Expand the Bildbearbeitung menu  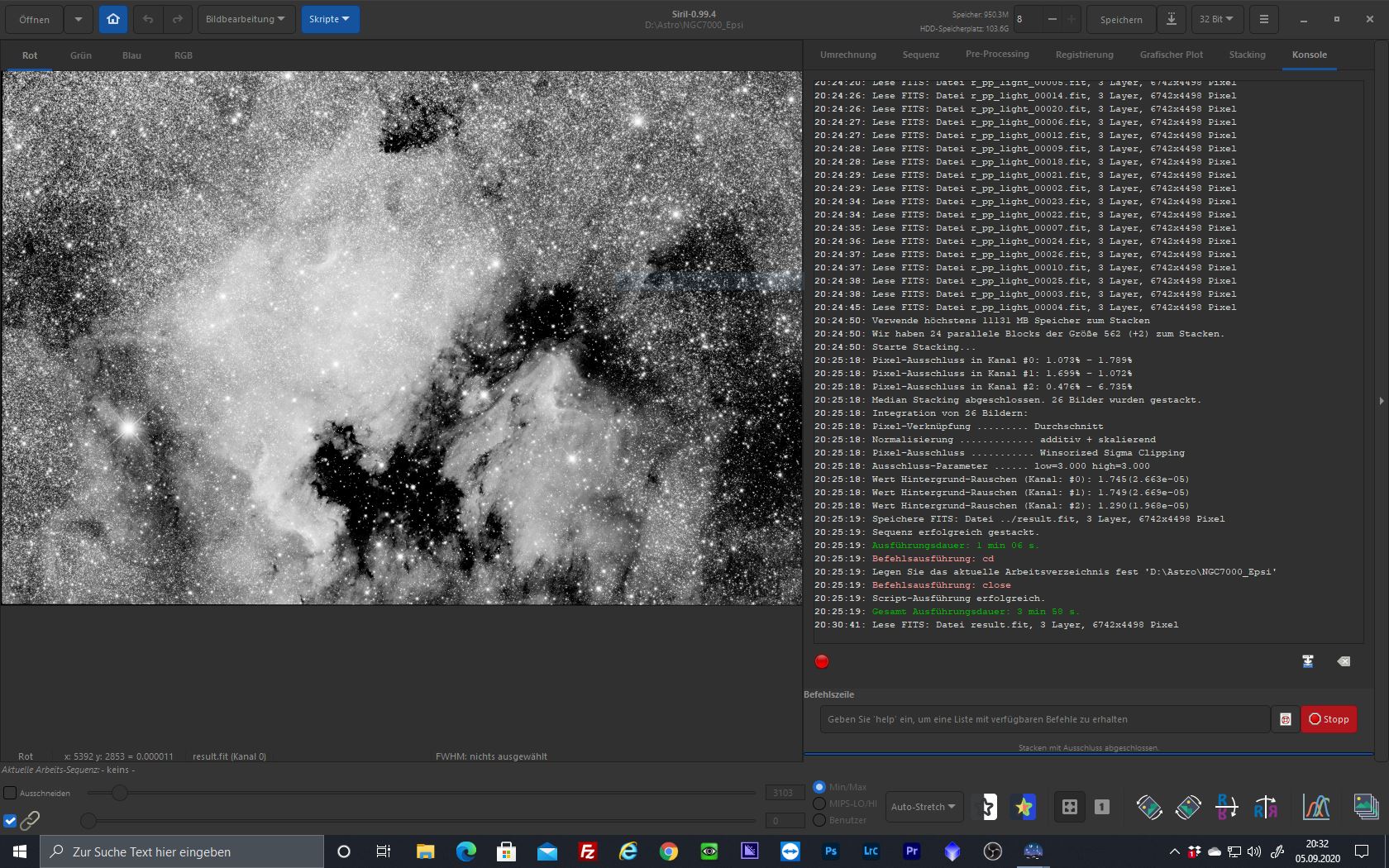point(246,19)
